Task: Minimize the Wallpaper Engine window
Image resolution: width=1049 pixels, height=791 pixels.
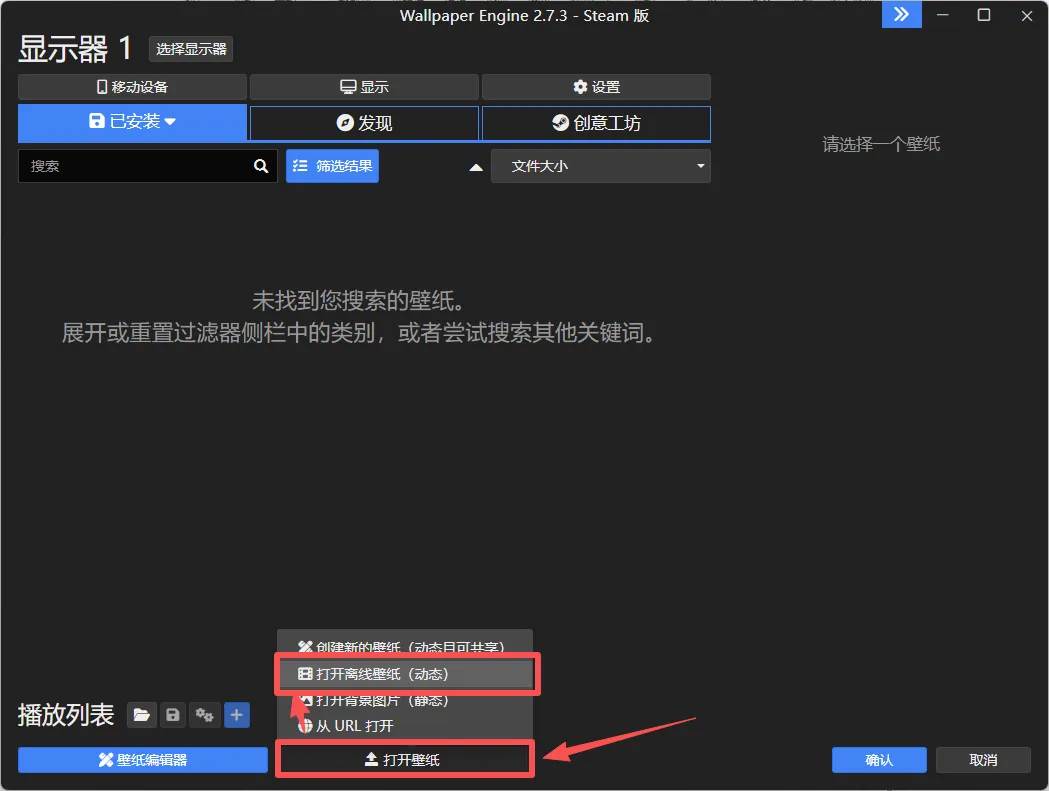Action: click(943, 15)
